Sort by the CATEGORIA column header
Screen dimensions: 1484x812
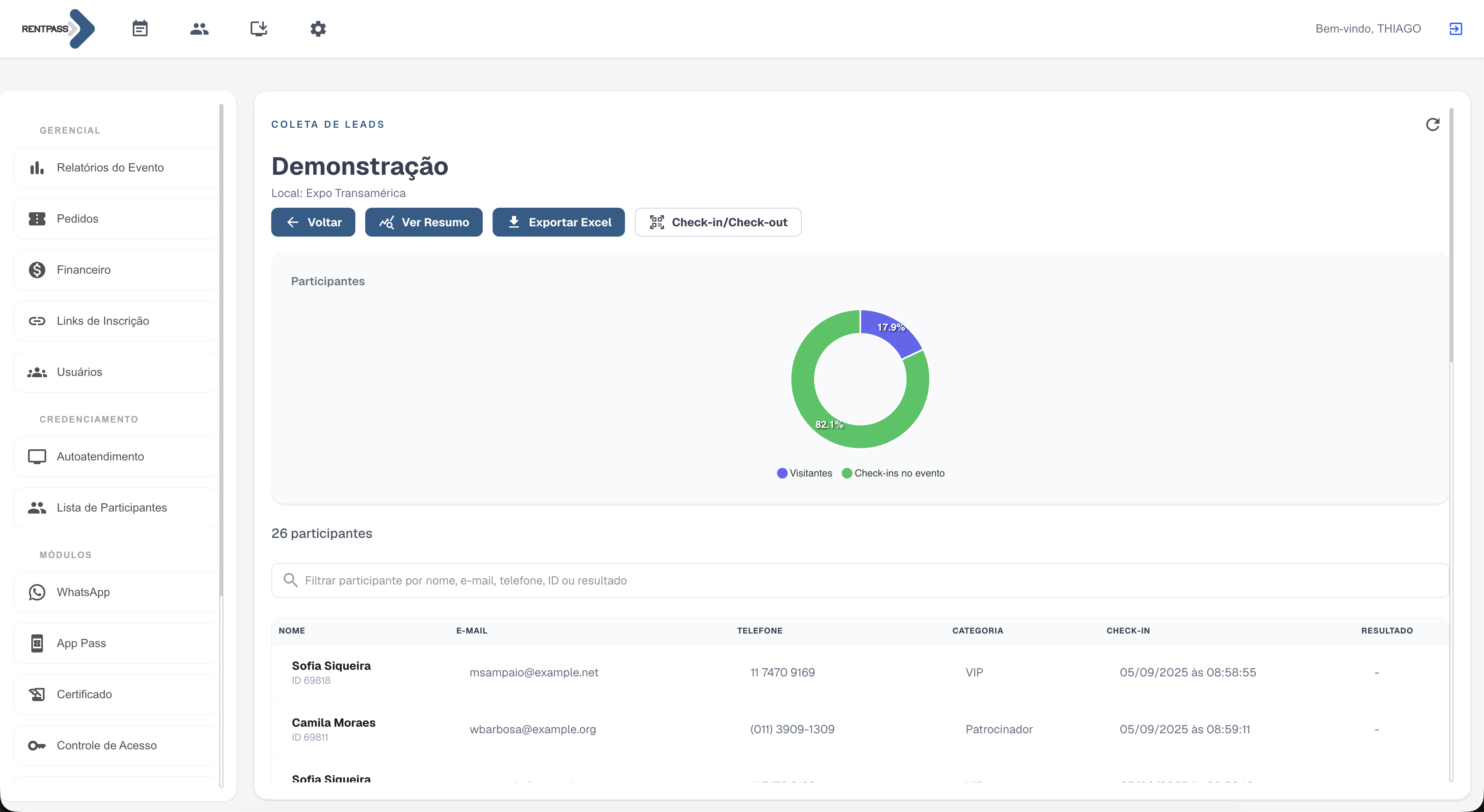coord(978,631)
